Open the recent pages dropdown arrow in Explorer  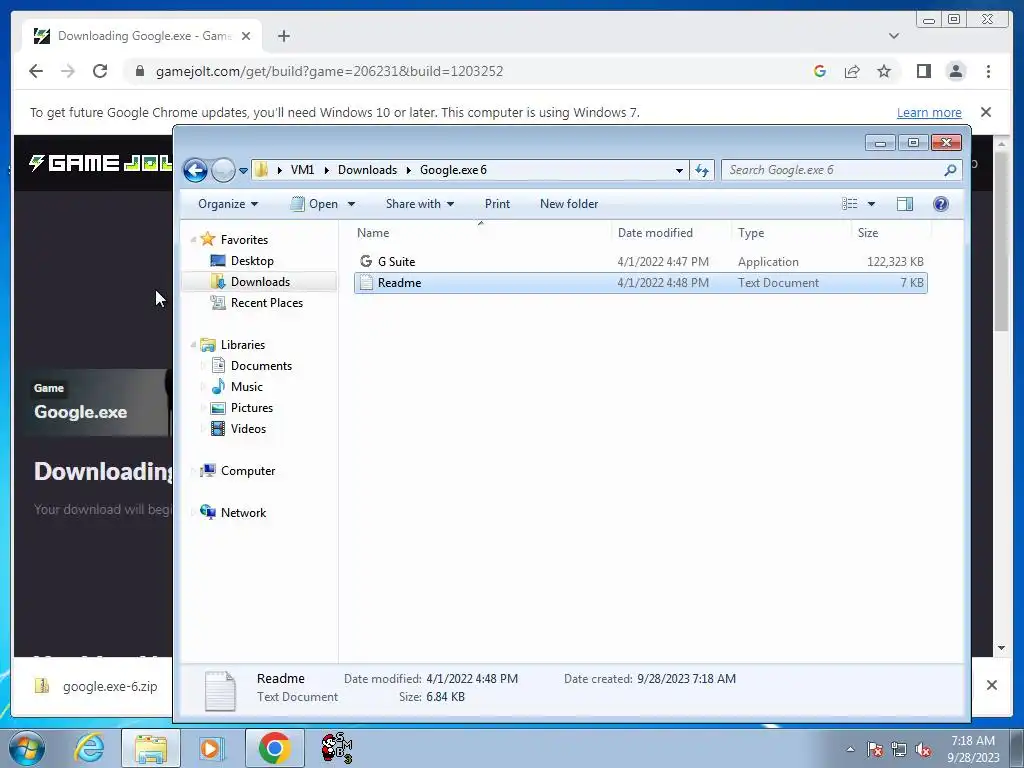click(x=243, y=171)
